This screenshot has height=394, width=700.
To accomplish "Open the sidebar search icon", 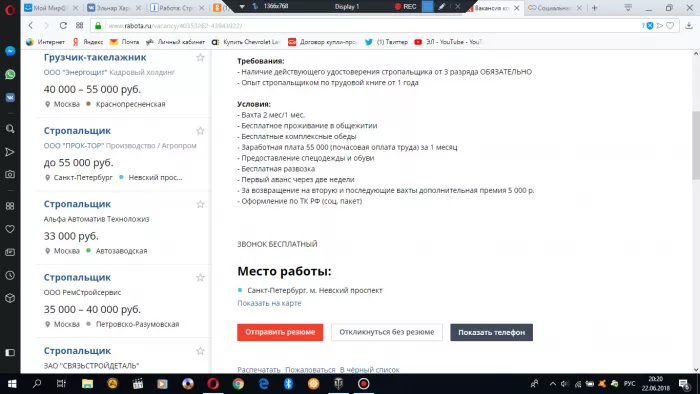I will click(x=10, y=129).
